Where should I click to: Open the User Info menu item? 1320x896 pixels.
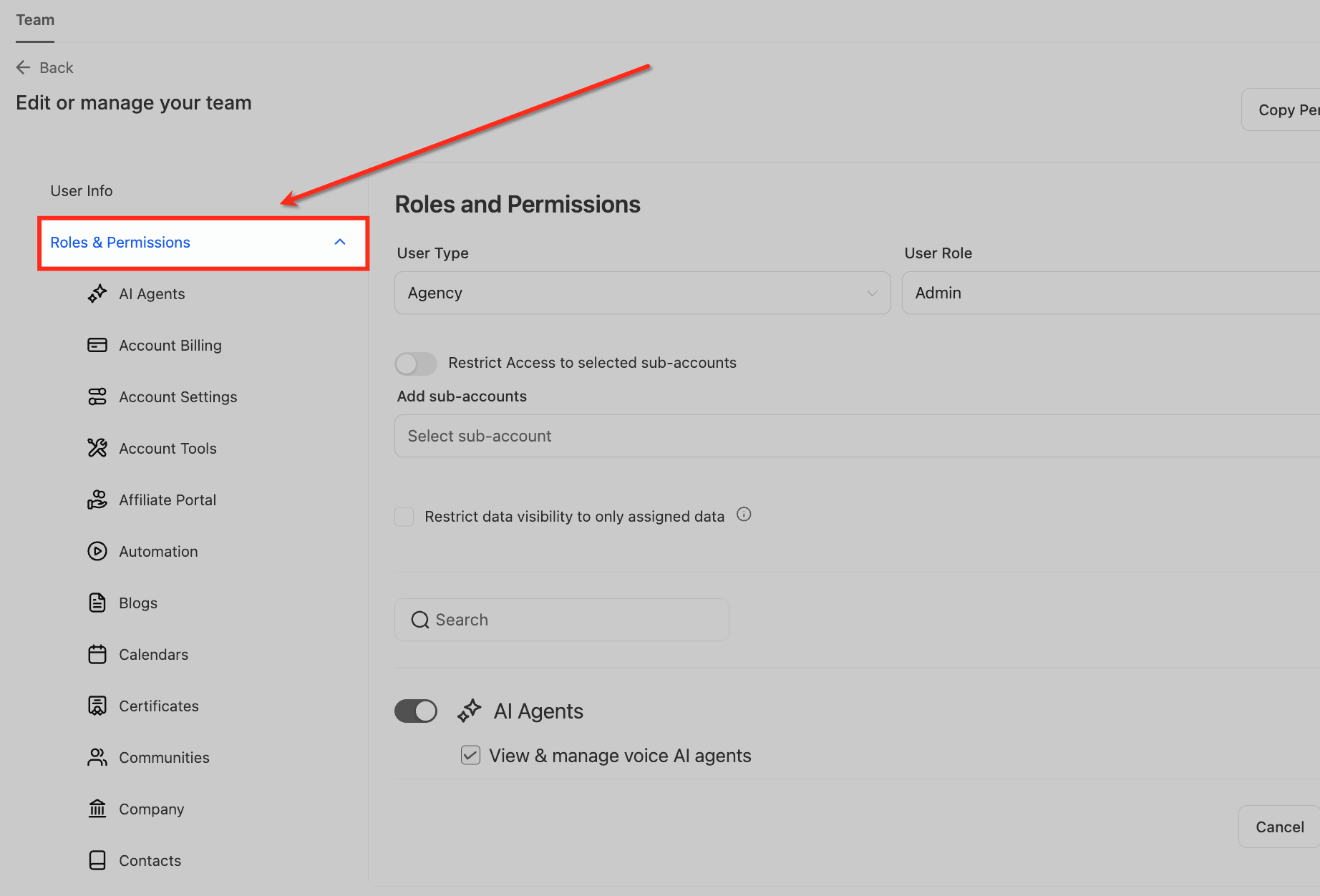[x=82, y=191]
